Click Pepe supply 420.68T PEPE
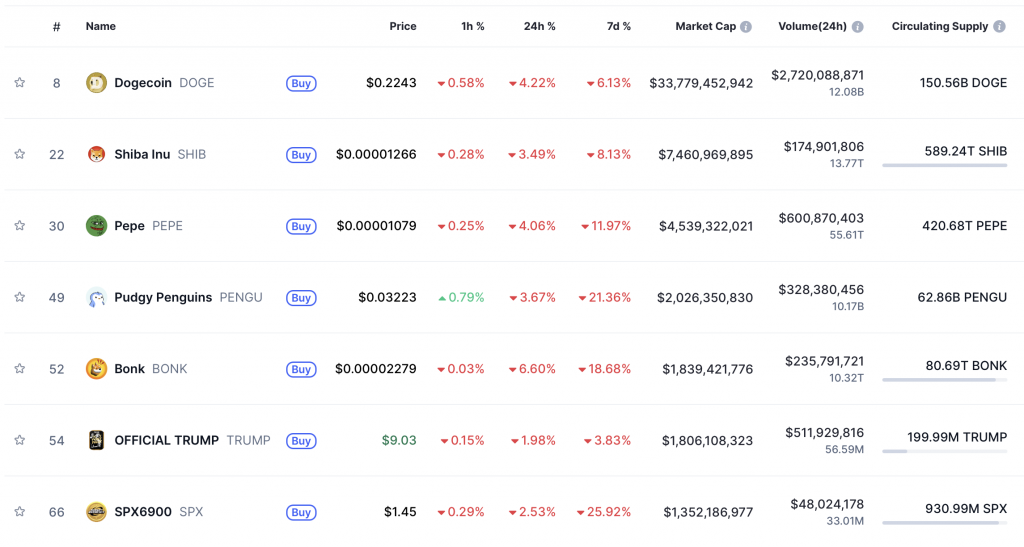Viewport: 1024px width, 547px height. [965, 226]
